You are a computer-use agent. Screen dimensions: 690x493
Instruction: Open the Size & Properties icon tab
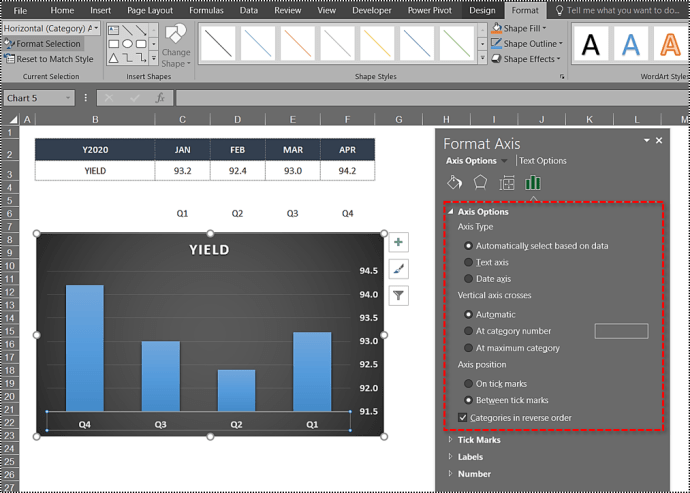click(507, 183)
